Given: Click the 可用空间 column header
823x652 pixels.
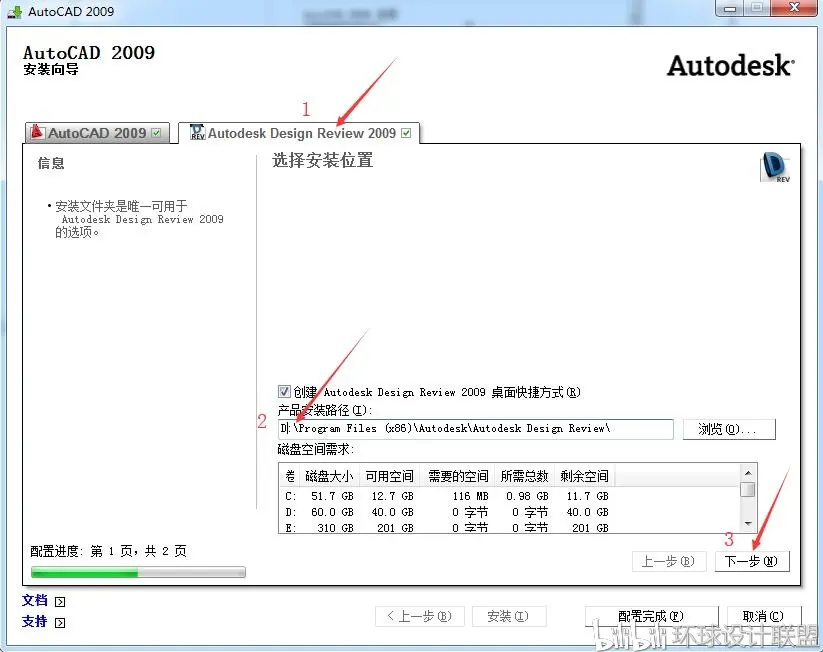Looking at the screenshot, I should 389,476.
